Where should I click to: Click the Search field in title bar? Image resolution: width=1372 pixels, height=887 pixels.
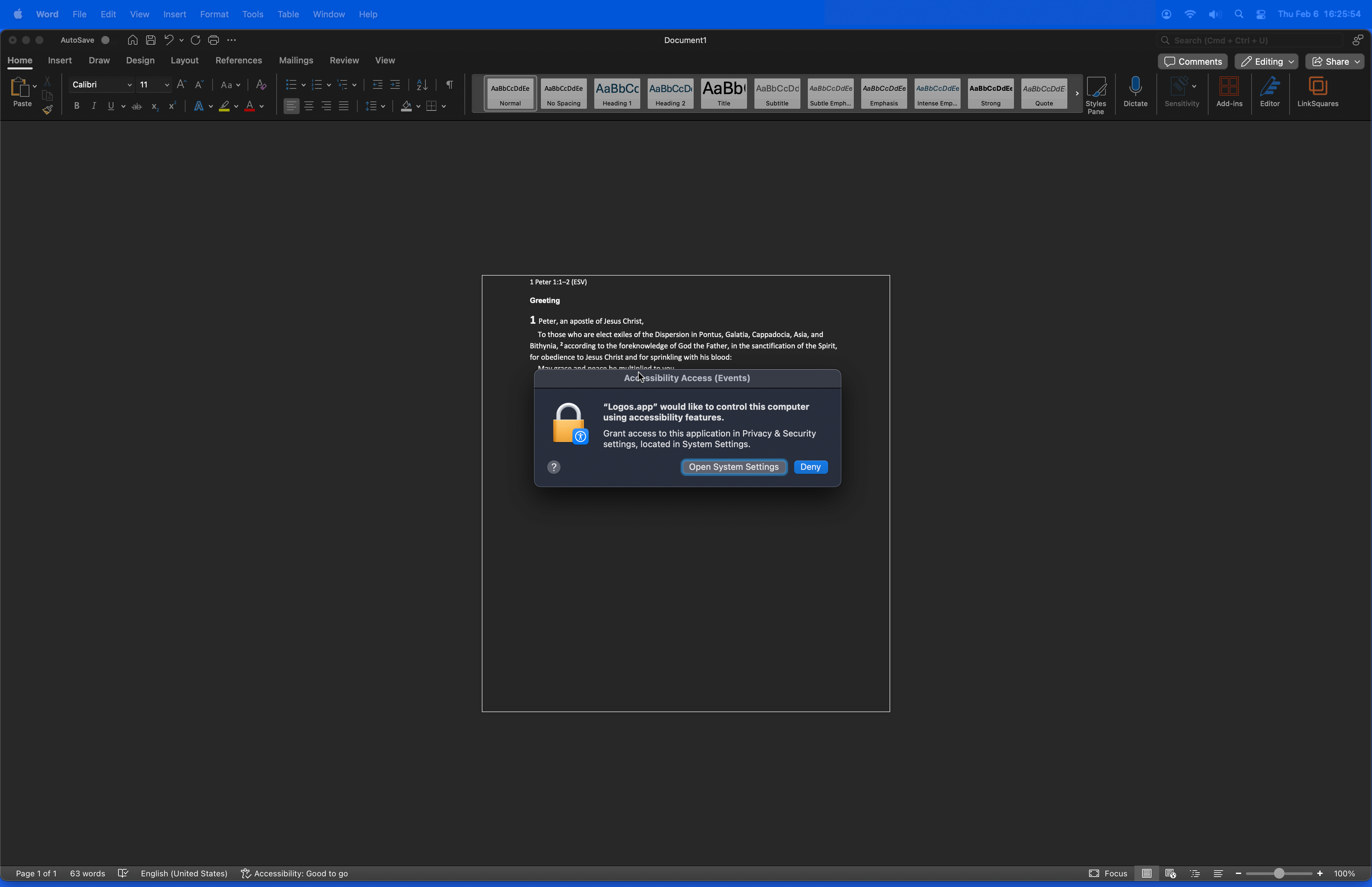(x=1249, y=40)
